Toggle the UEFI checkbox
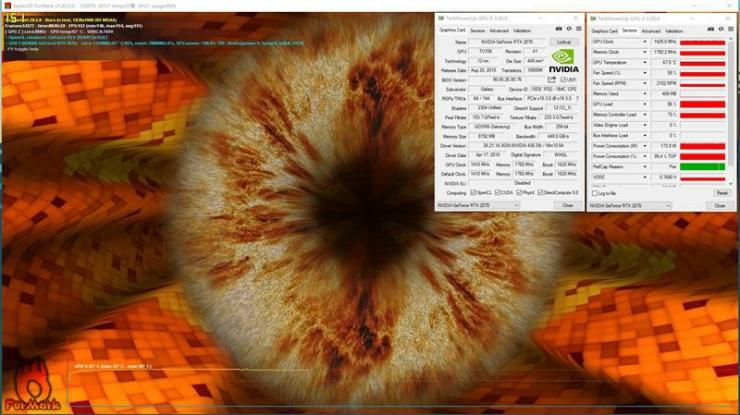 [x=563, y=80]
